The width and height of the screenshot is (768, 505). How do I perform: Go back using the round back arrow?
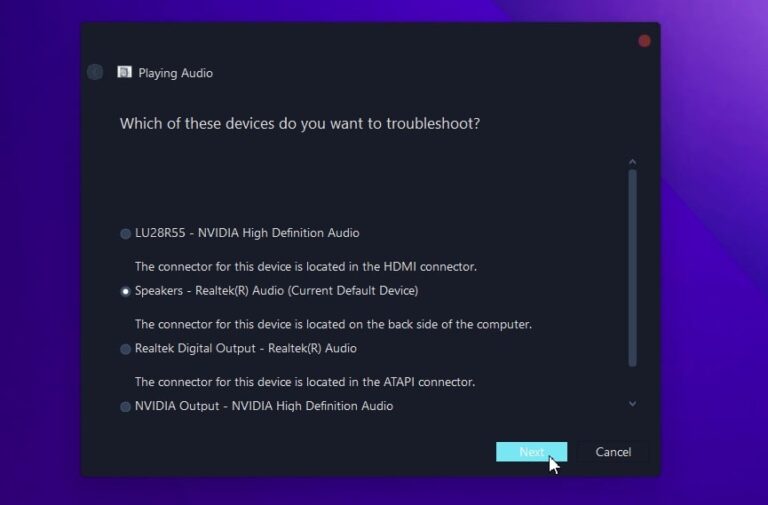[95, 72]
